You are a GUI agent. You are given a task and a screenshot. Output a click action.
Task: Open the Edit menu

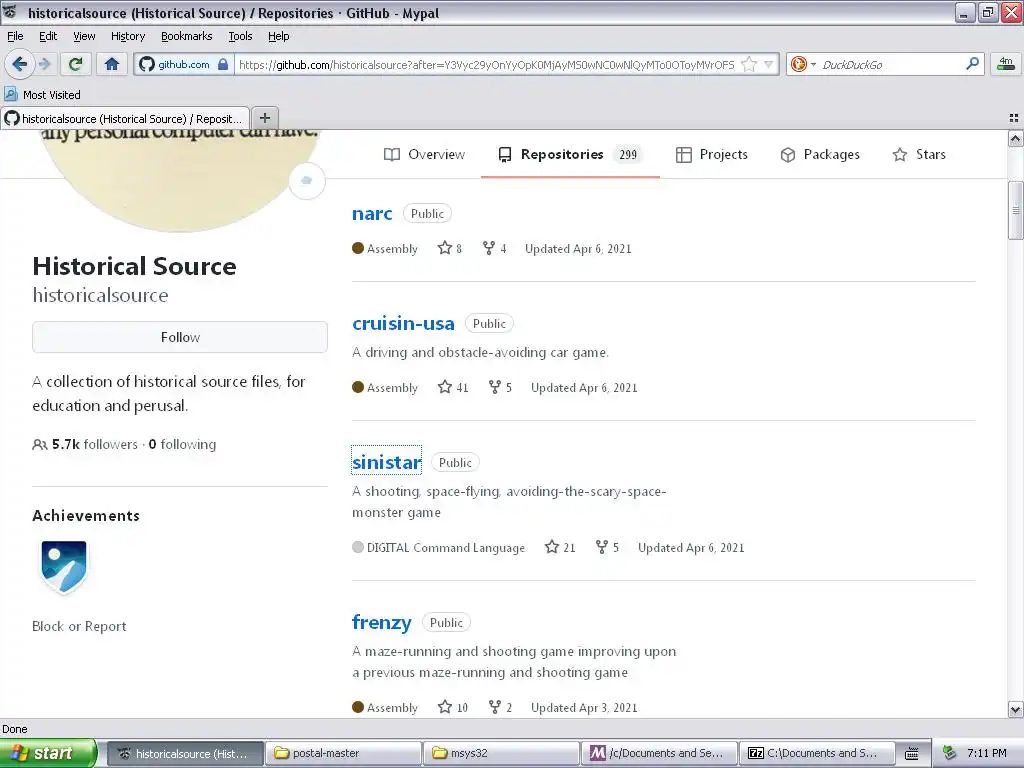48,36
